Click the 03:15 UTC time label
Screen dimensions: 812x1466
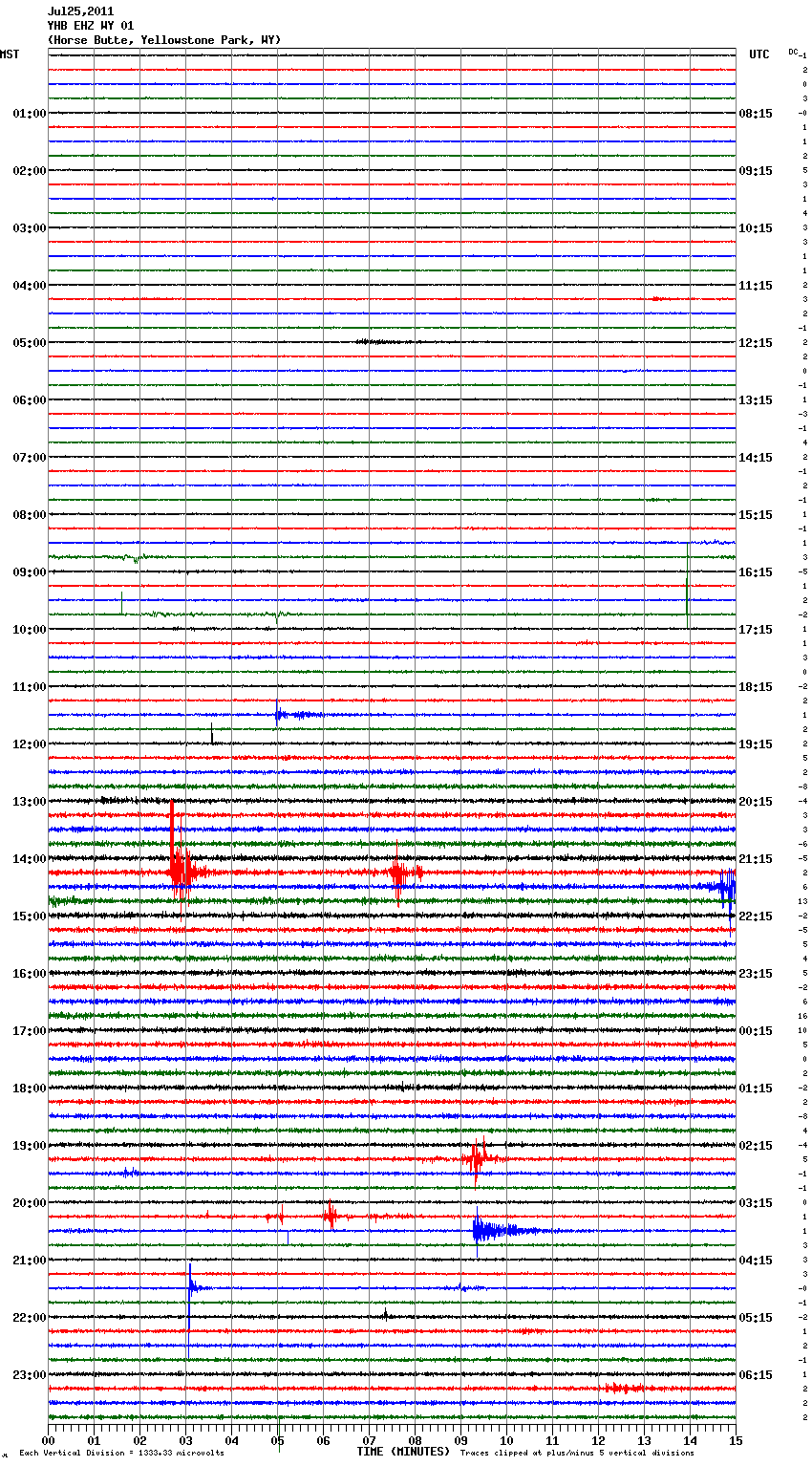(x=756, y=1203)
